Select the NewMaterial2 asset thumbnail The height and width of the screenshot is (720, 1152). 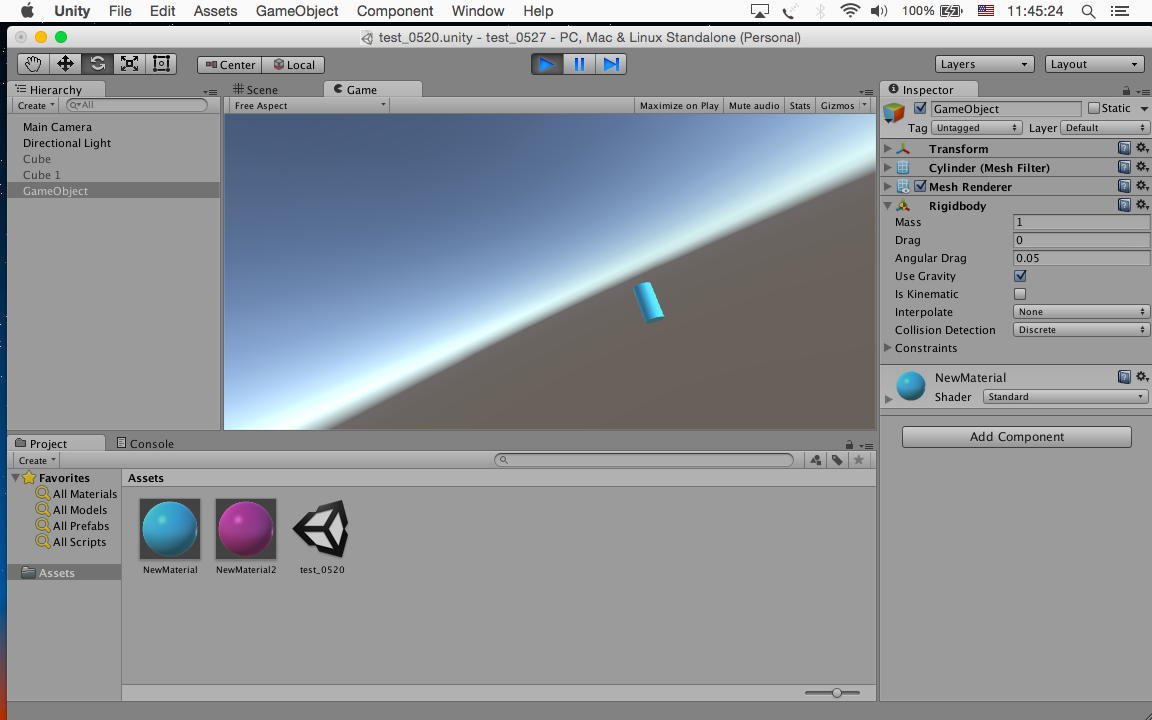246,529
